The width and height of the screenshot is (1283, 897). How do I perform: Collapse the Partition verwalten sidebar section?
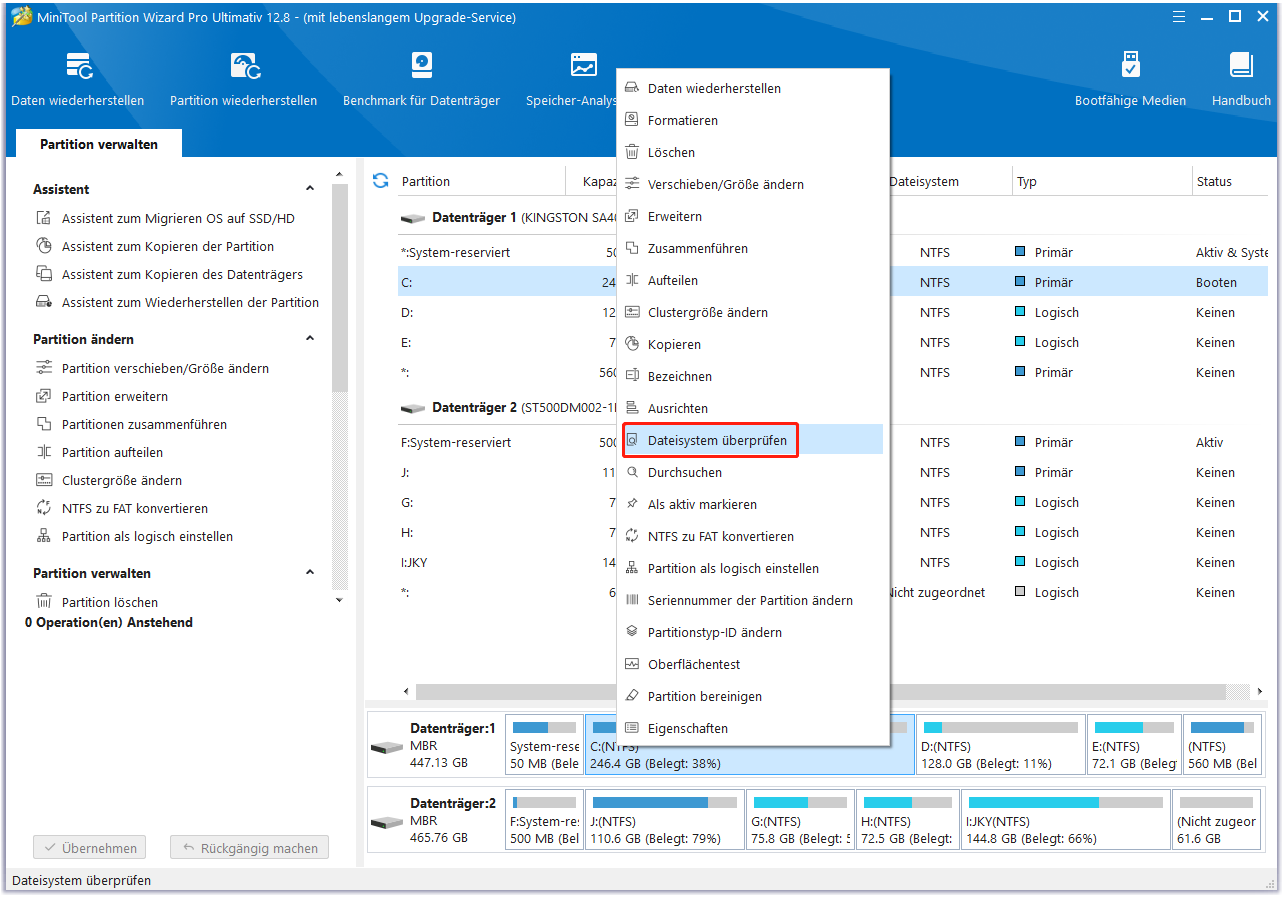pos(310,573)
